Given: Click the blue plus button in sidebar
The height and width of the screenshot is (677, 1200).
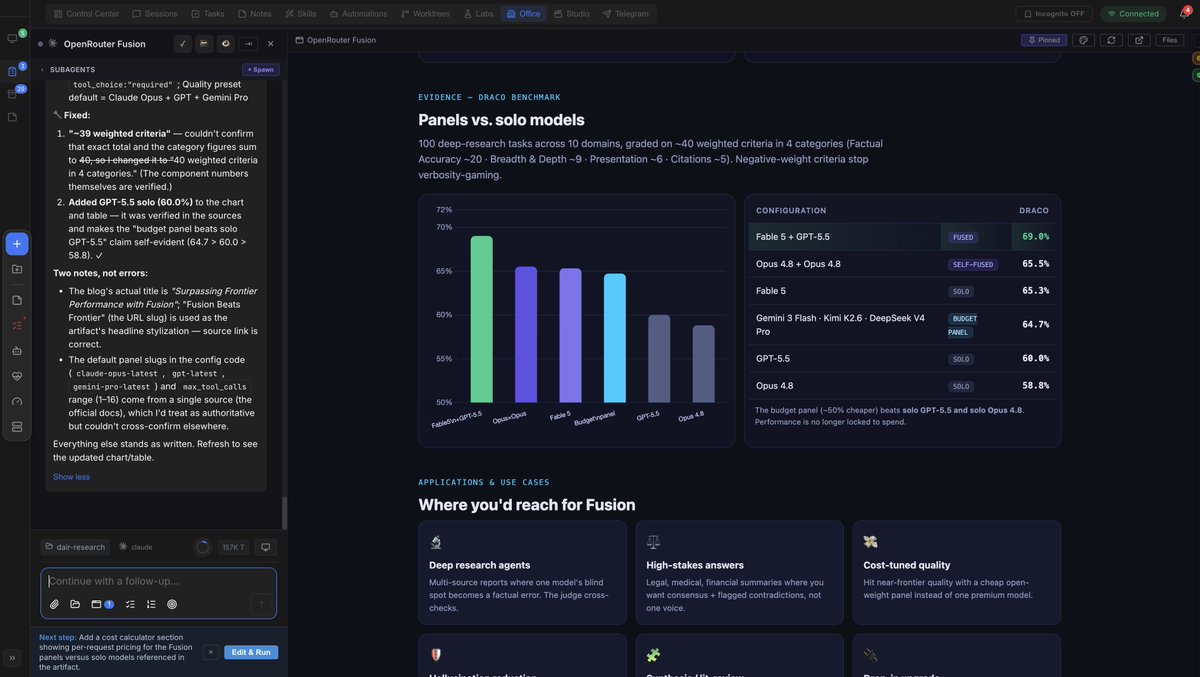Looking at the screenshot, I should click(17, 244).
